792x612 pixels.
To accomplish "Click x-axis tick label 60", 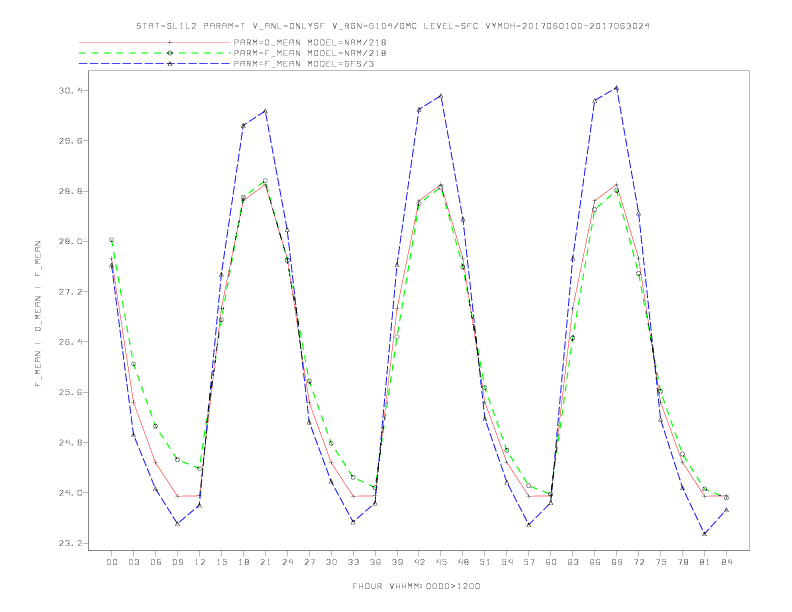I will pyautogui.click(x=551, y=562).
